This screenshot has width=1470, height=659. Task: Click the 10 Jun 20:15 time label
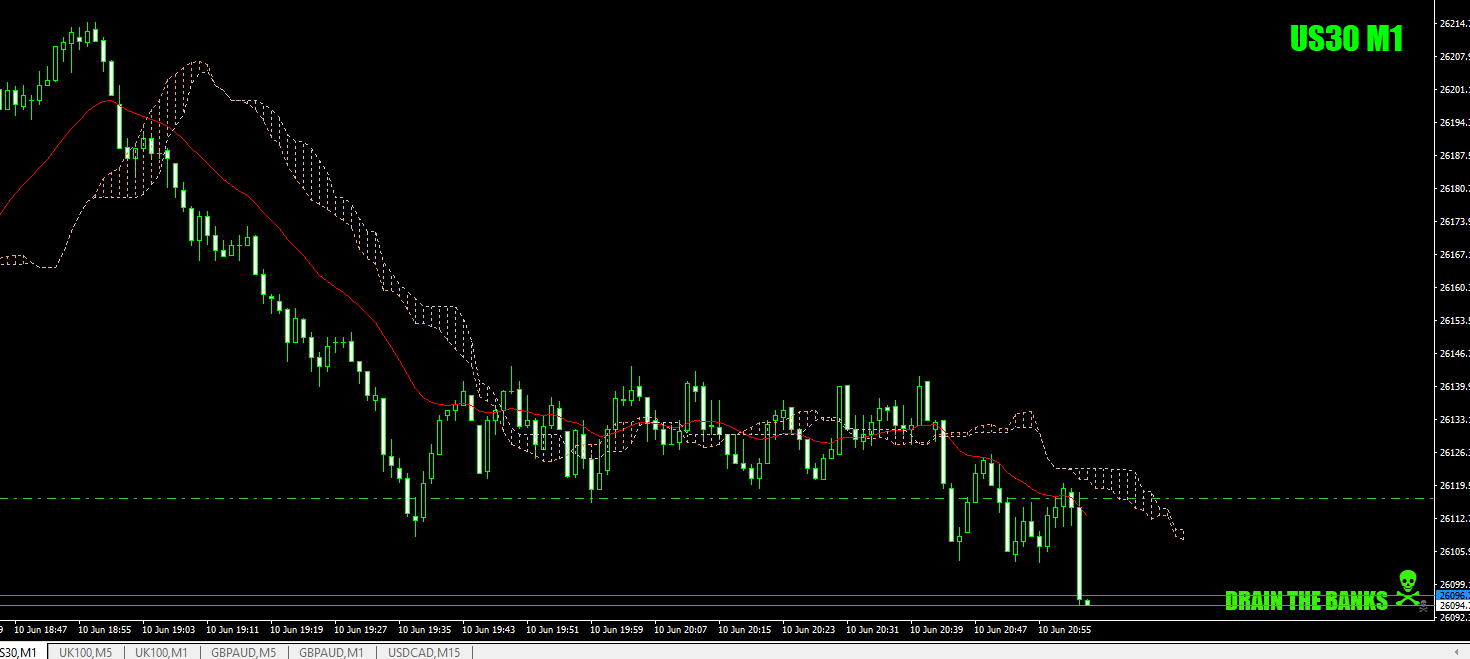pos(745,630)
